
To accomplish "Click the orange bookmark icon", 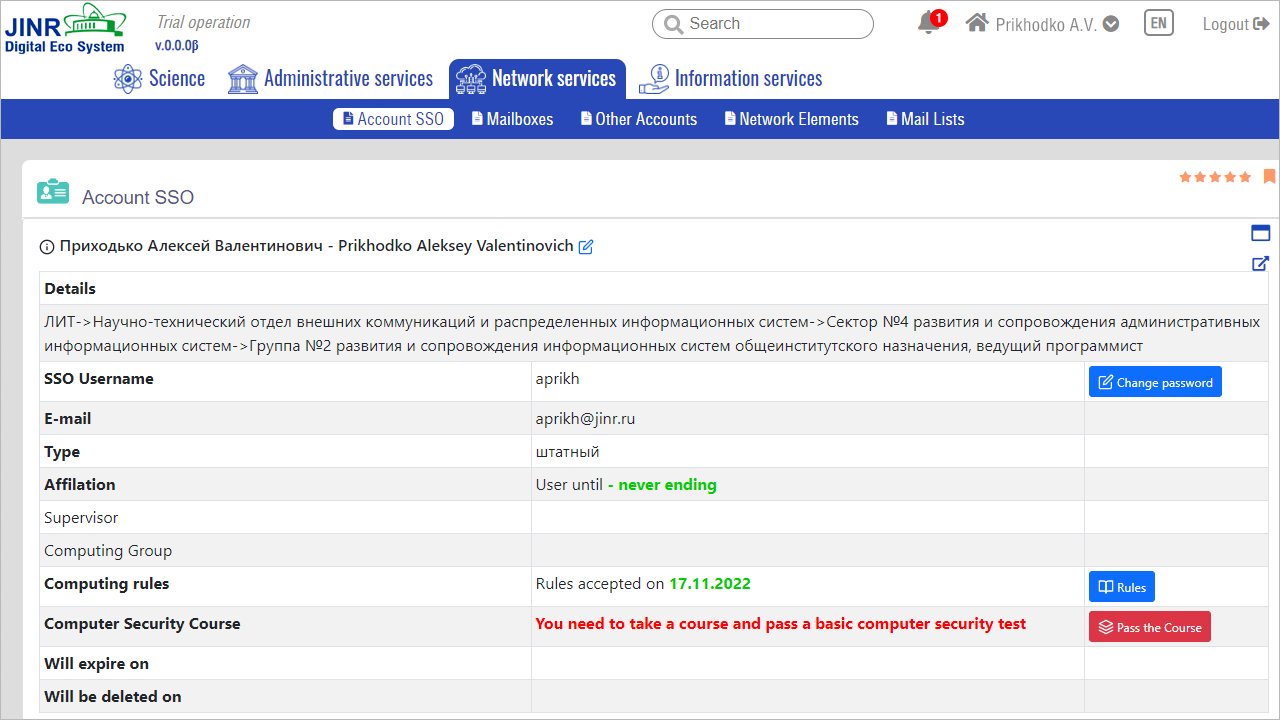I will [x=1269, y=177].
